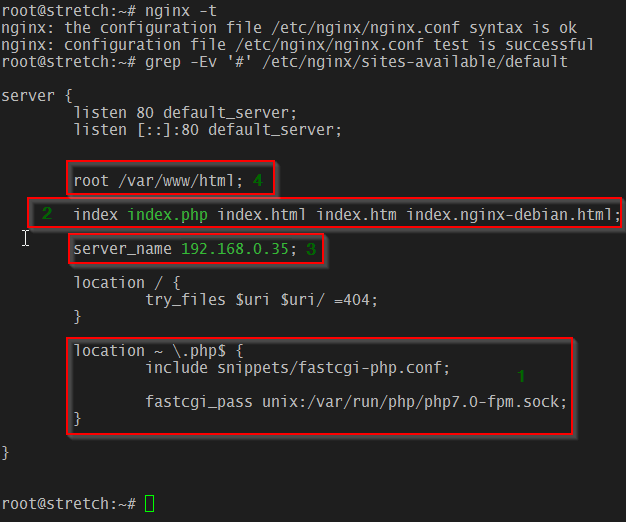The image size is (626, 522).
Task: Click the green number 4 annotation
Action: coord(258,180)
